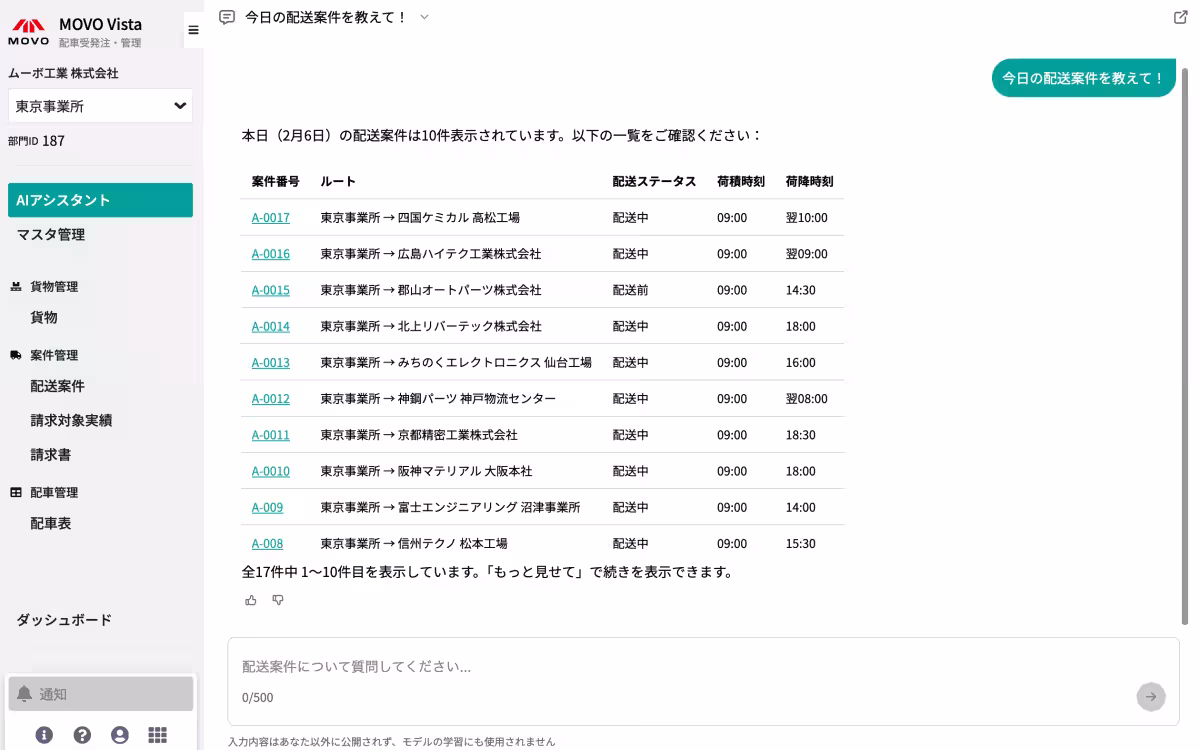Open the user account icon
This screenshot has width=1200, height=750.
[120, 734]
